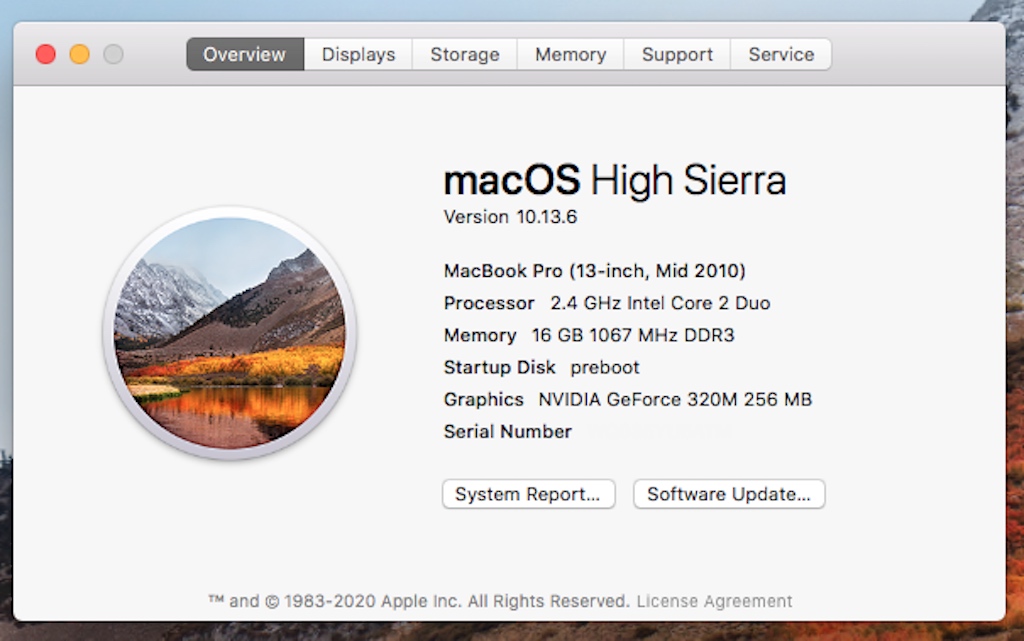Open the Service tab
1024x641 pixels.
point(781,54)
